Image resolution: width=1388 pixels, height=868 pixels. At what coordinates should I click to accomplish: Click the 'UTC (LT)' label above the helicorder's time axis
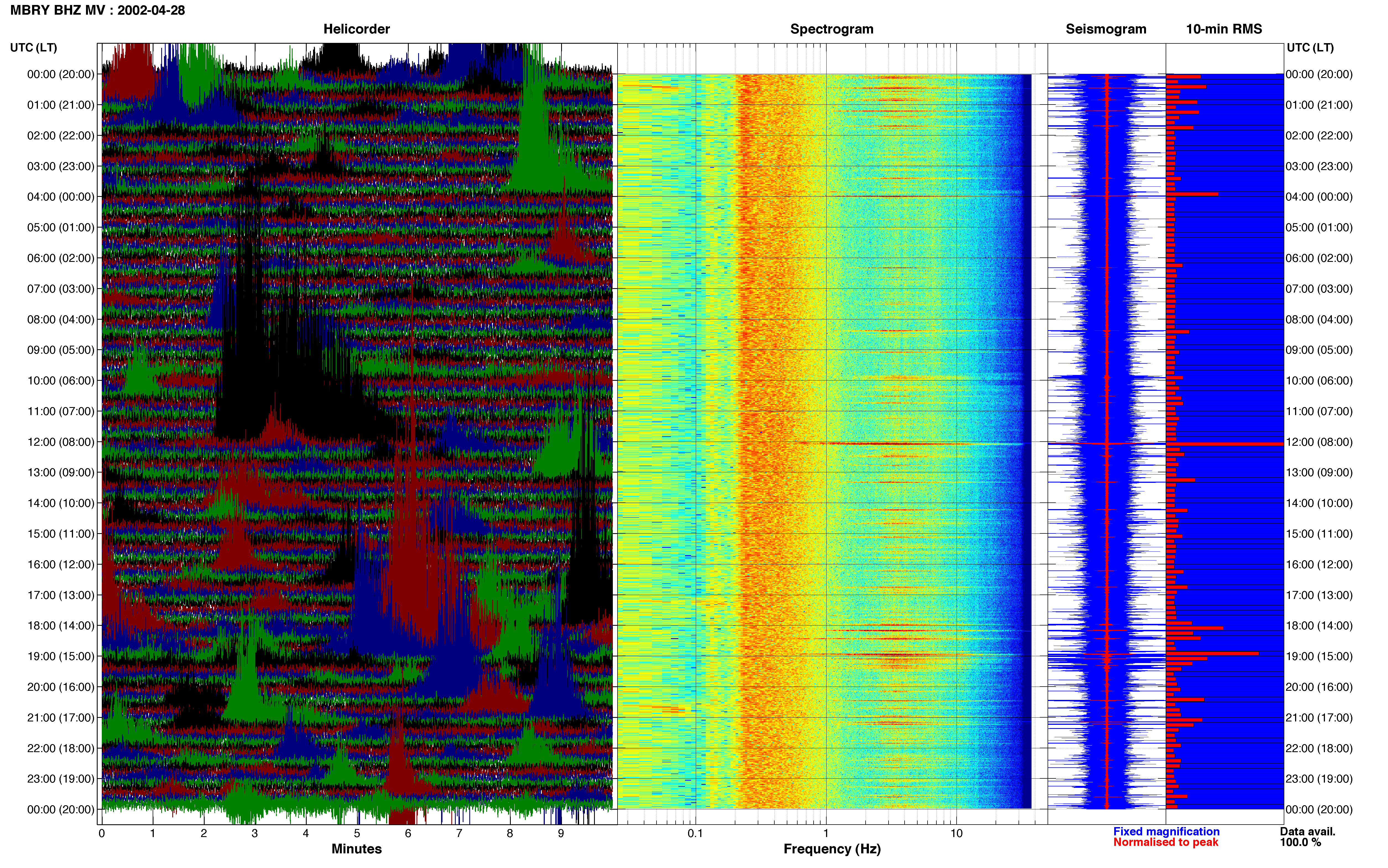coord(34,48)
